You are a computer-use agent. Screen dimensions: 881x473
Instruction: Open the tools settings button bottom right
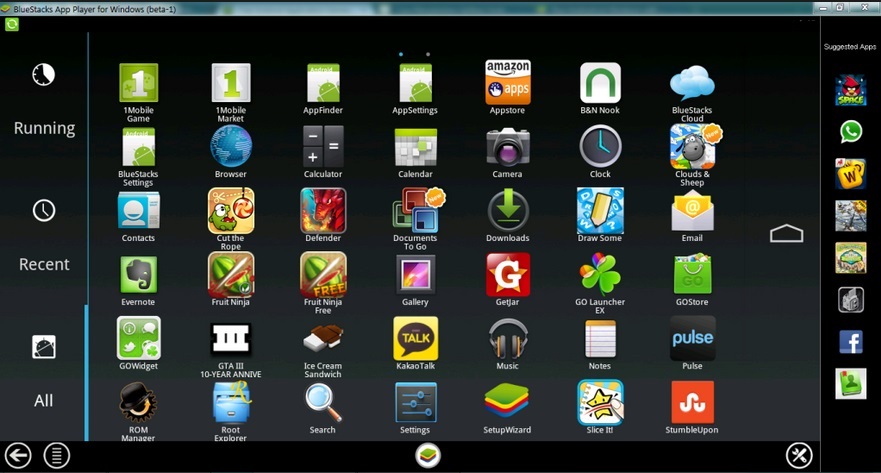pos(799,455)
